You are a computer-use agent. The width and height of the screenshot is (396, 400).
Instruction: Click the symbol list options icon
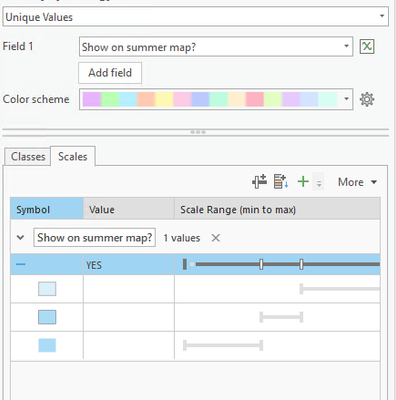point(281,182)
